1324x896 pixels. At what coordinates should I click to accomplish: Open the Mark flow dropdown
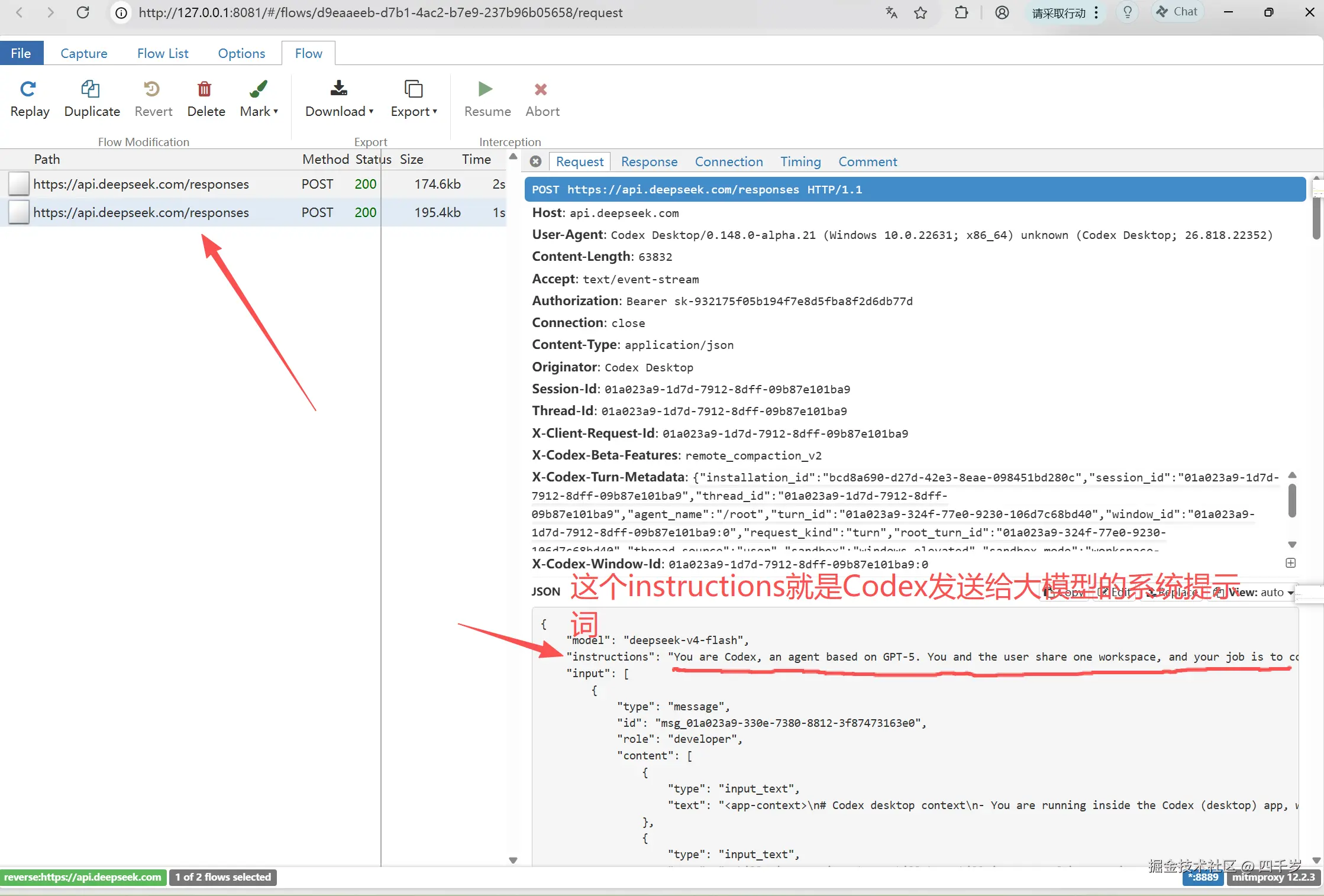point(259,99)
